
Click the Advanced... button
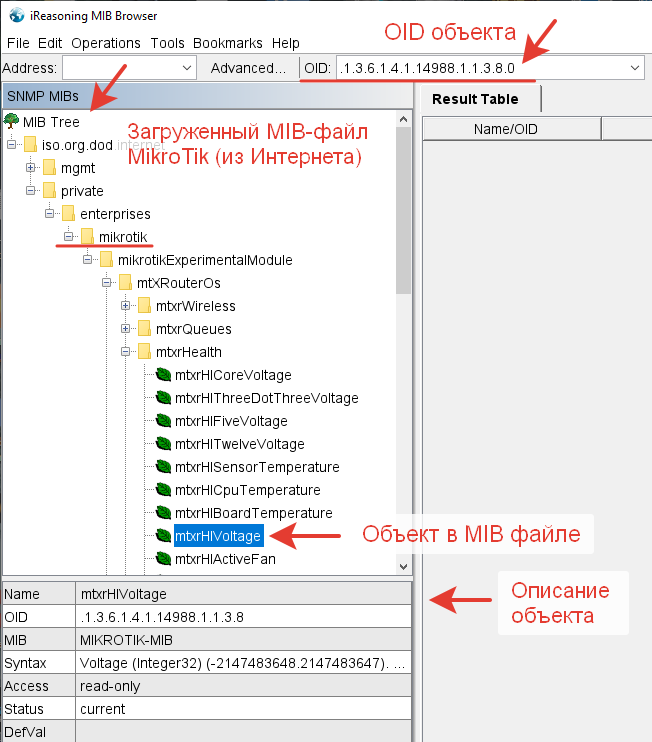[248, 68]
